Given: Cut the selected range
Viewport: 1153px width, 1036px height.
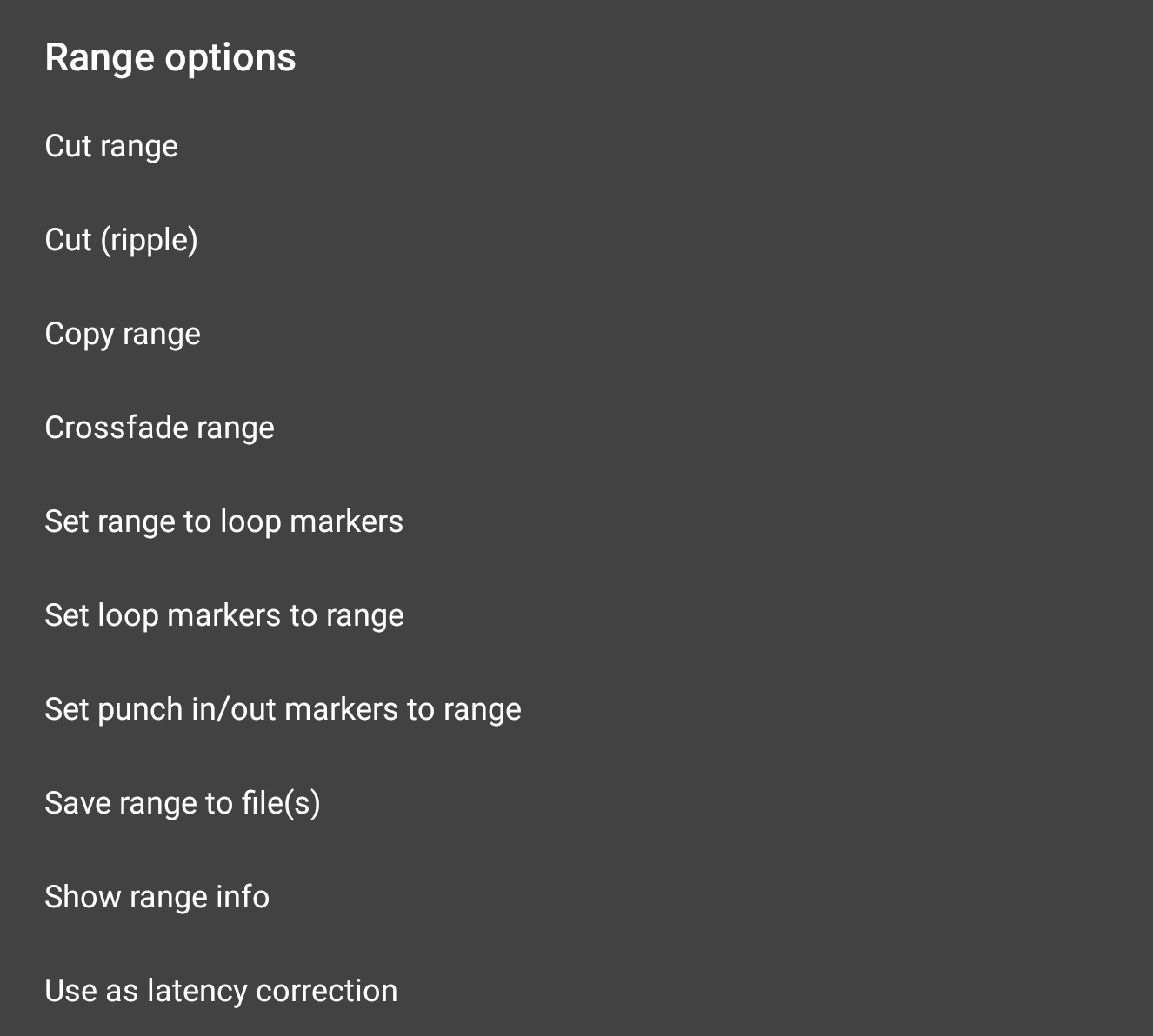Looking at the screenshot, I should point(111,146).
